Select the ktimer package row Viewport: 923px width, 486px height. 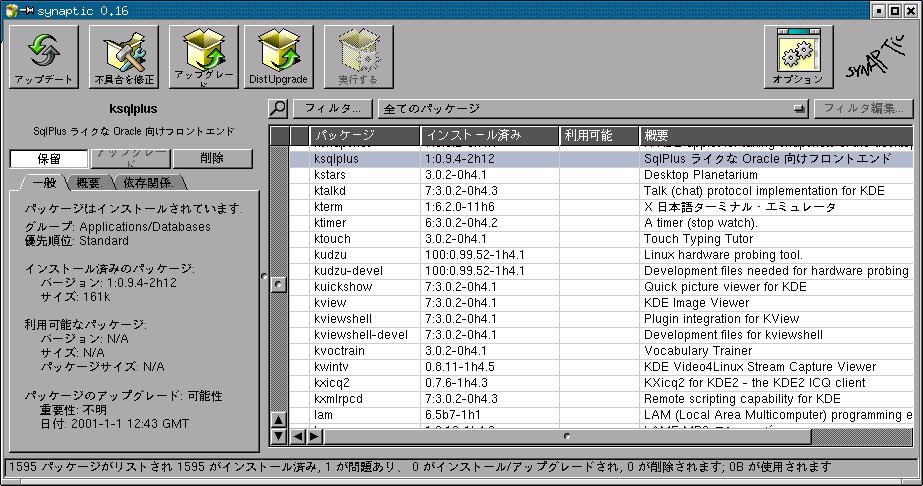[601, 223]
